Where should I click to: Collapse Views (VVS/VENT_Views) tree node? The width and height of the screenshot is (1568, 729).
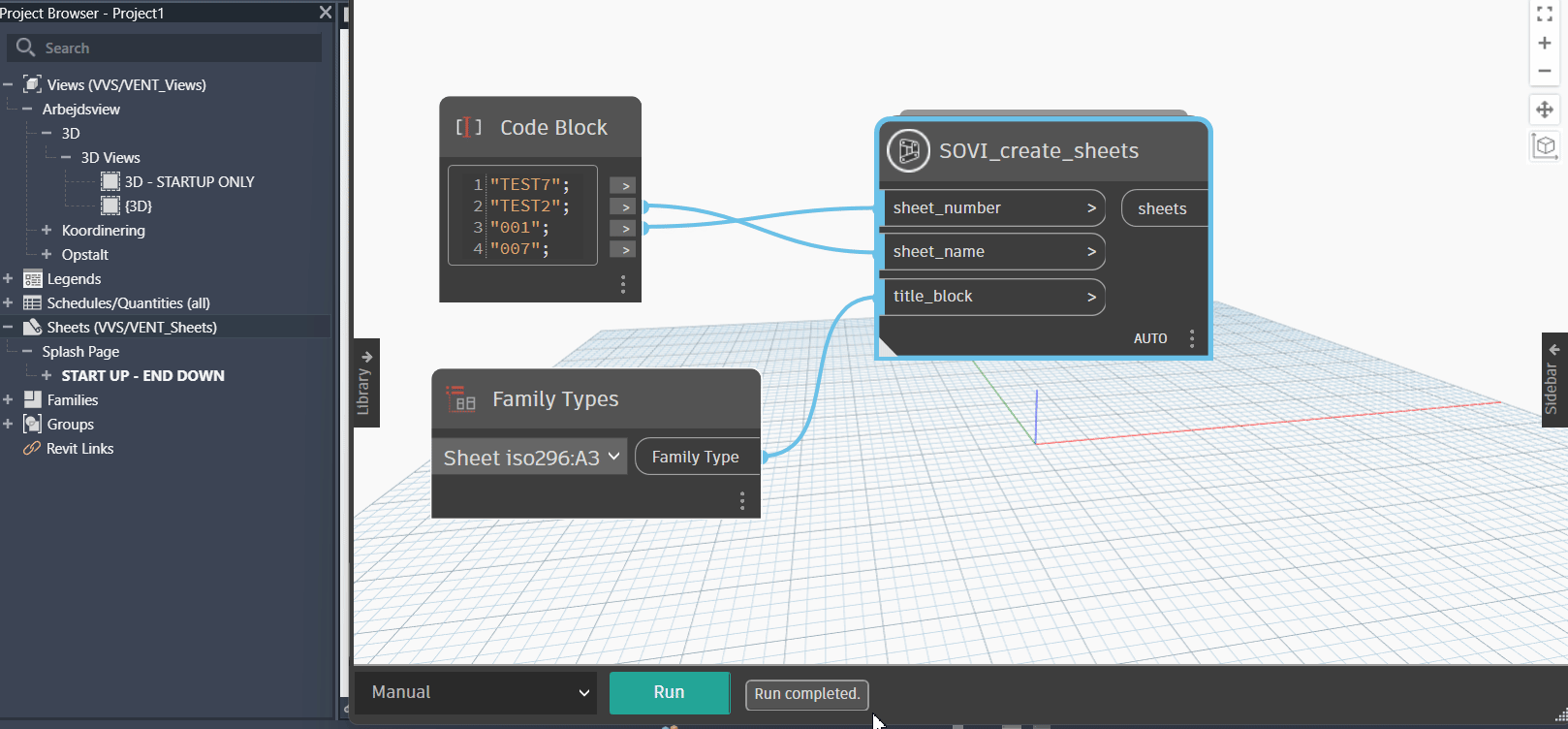[x=8, y=84]
